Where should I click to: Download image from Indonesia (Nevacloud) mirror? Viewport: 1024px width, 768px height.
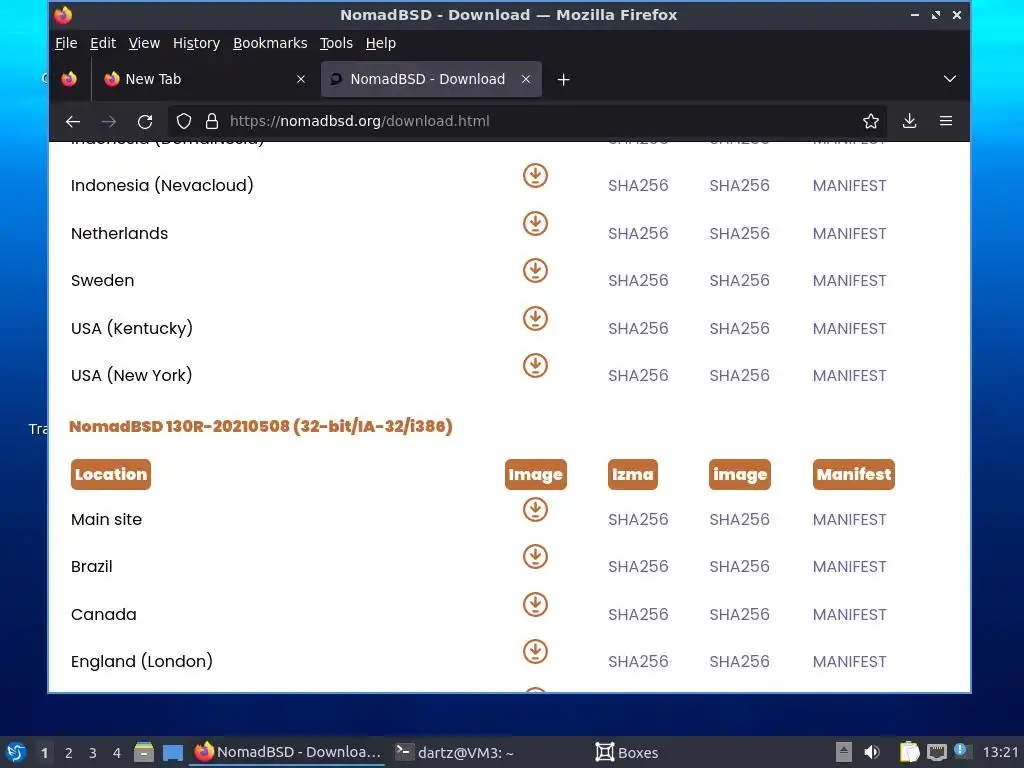[535, 176]
